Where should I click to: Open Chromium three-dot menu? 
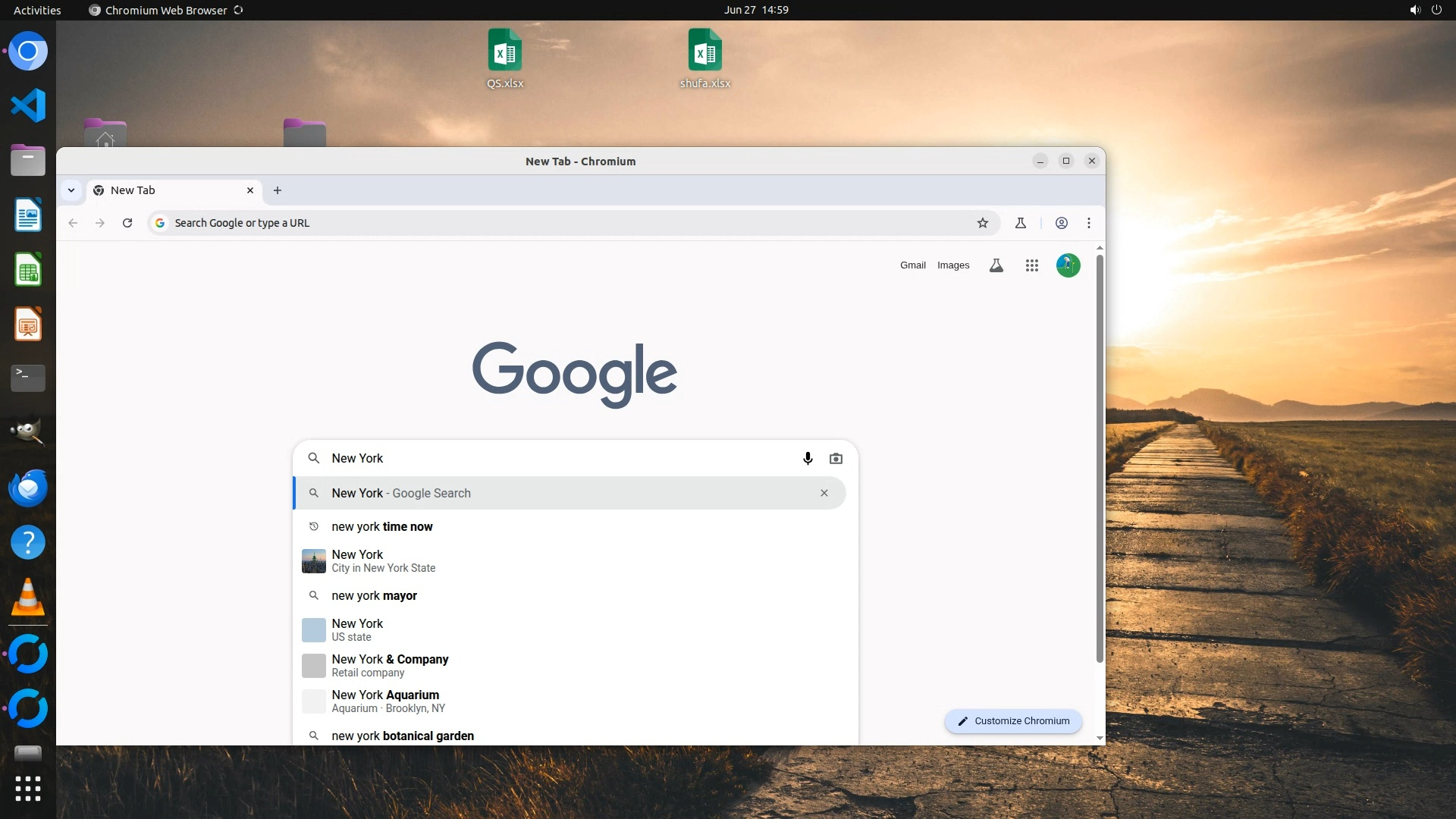(x=1089, y=223)
